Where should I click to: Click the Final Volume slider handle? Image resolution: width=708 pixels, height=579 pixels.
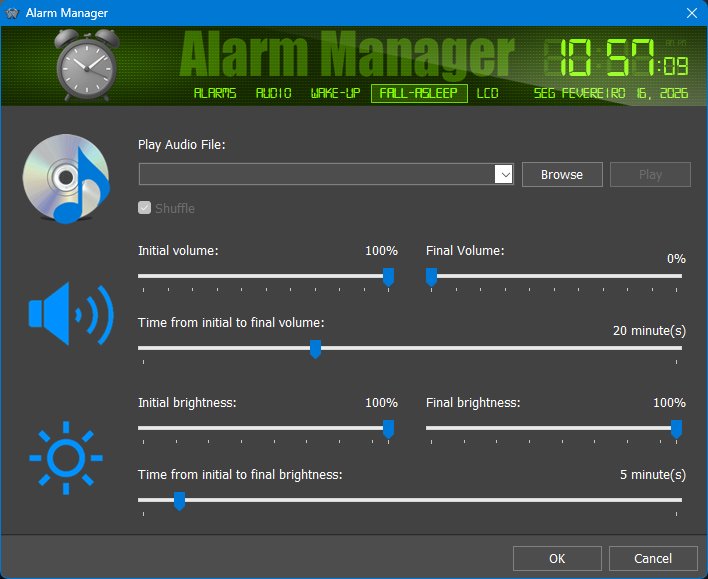click(x=431, y=277)
